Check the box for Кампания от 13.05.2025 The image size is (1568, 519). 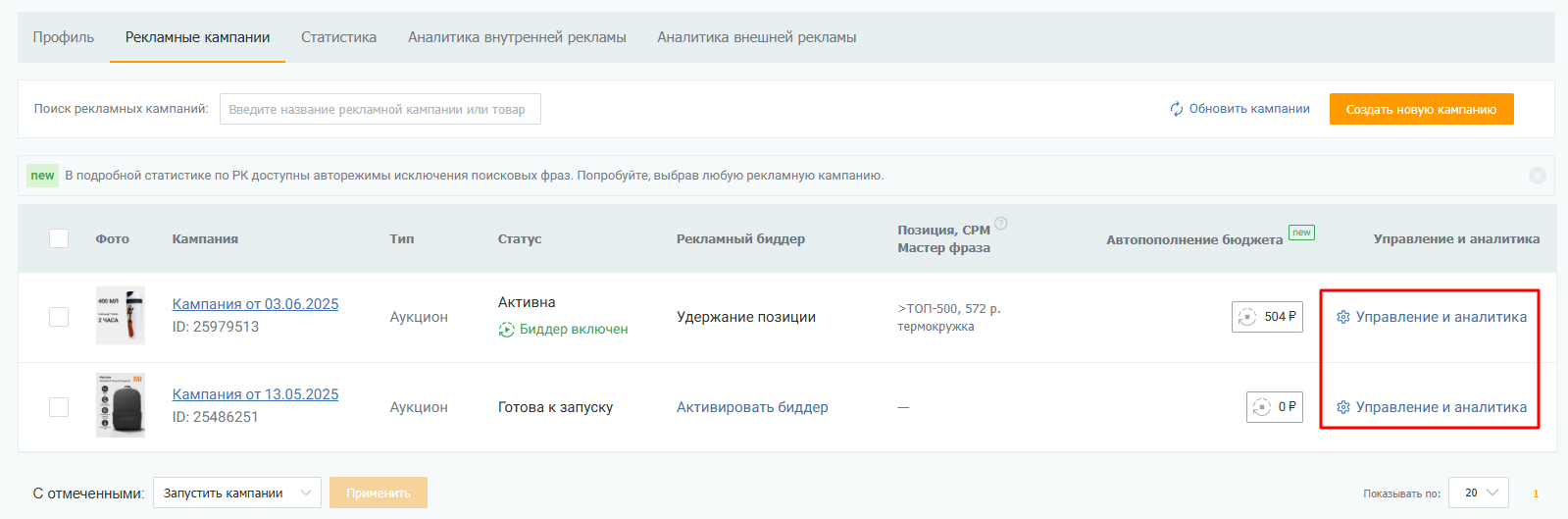coord(59,407)
